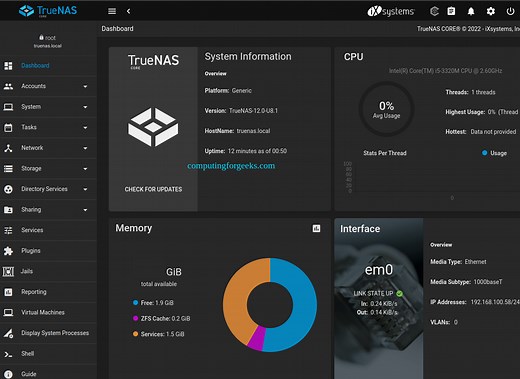Click the blue Free memory legend dot
This screenshot has height=379, width=520.
pos(135,303)
